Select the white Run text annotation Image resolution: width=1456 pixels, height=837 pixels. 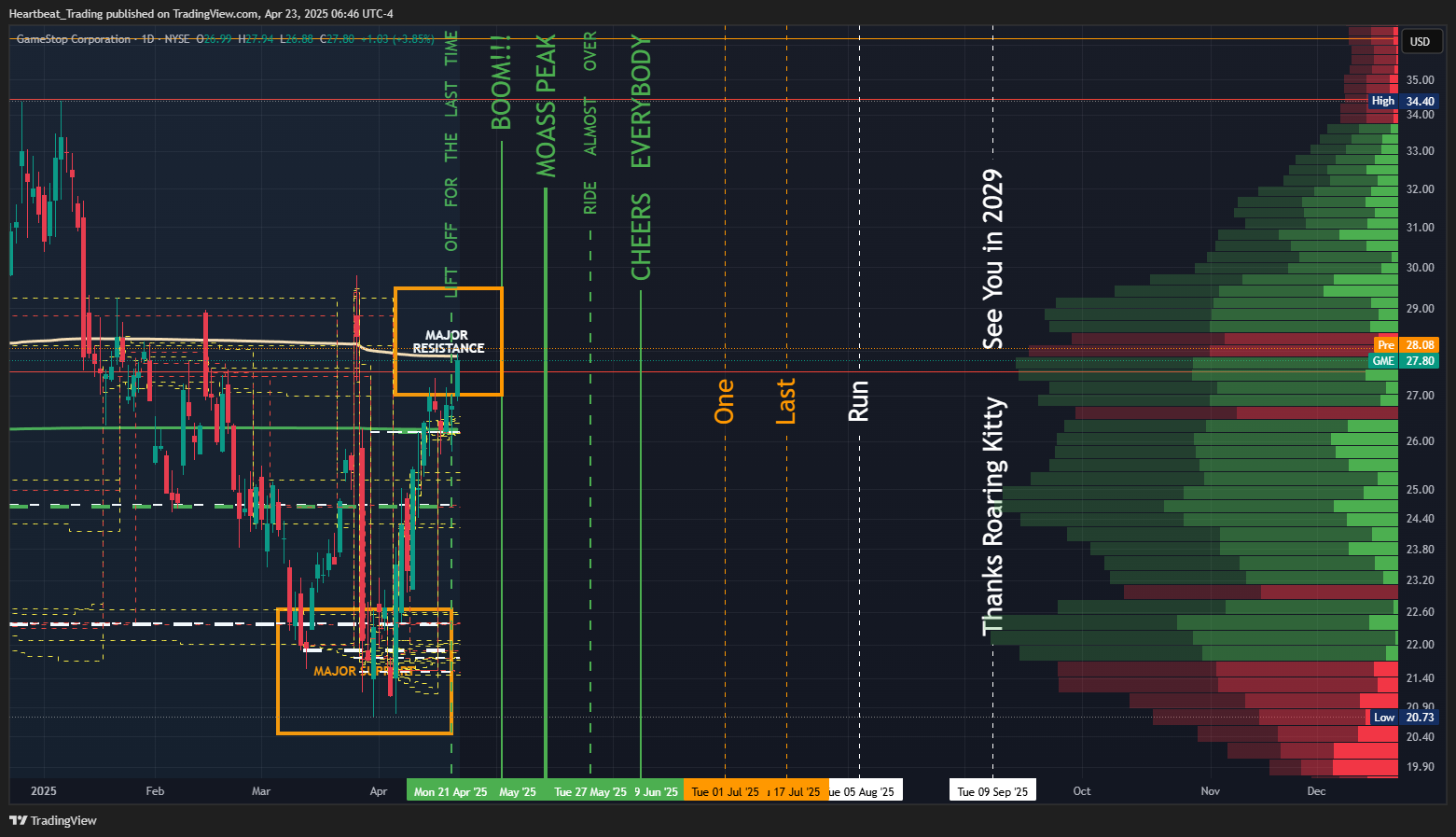(857, 400)
